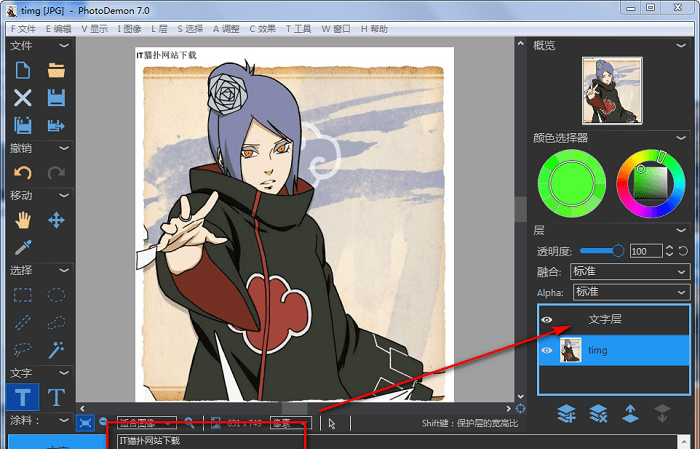Open the C 效果 menu
Image resolution: width=700 pixels, height=466 pixels.
(262, 29)
